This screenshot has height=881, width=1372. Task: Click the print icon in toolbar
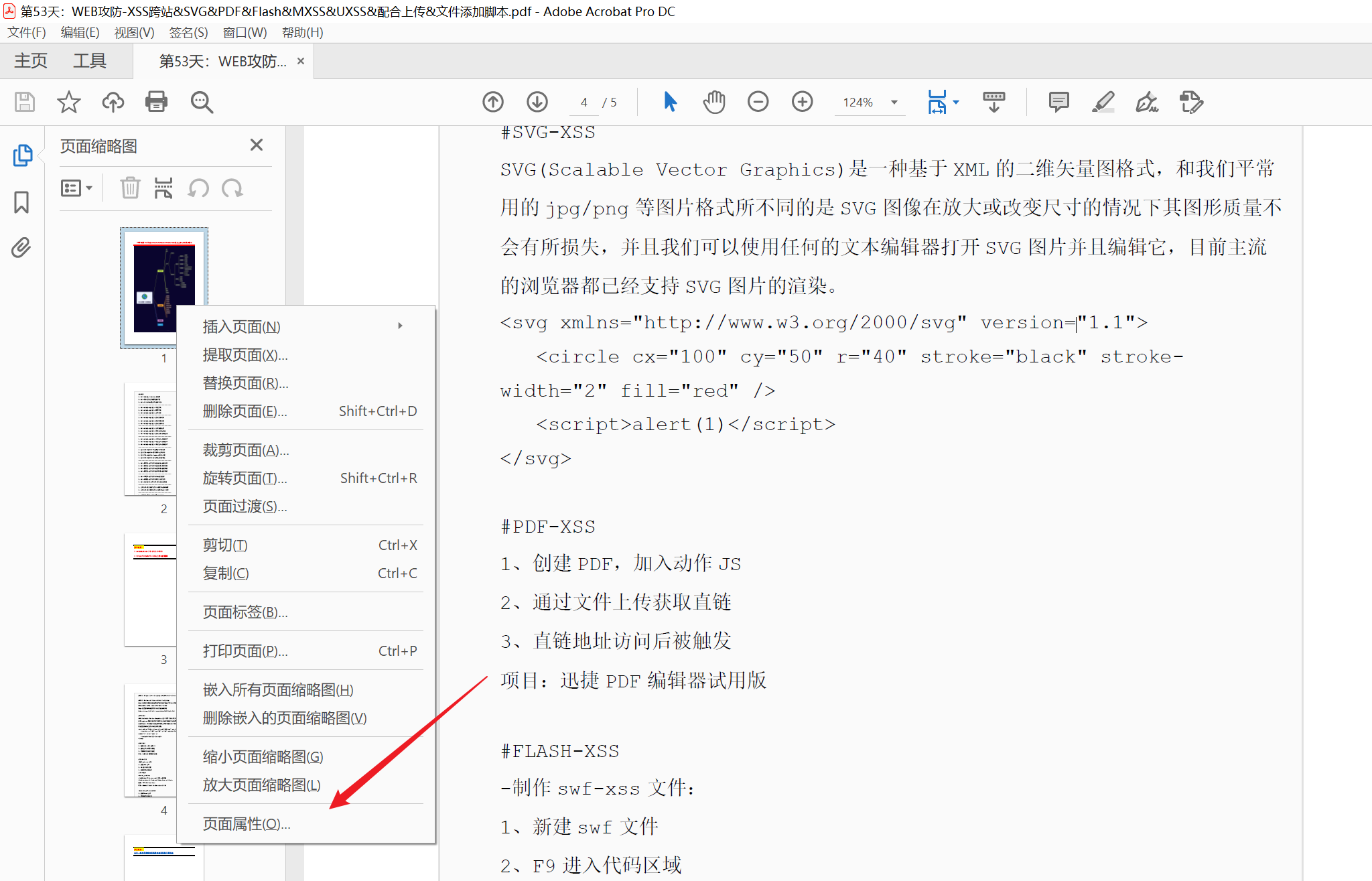pos(156,102)
